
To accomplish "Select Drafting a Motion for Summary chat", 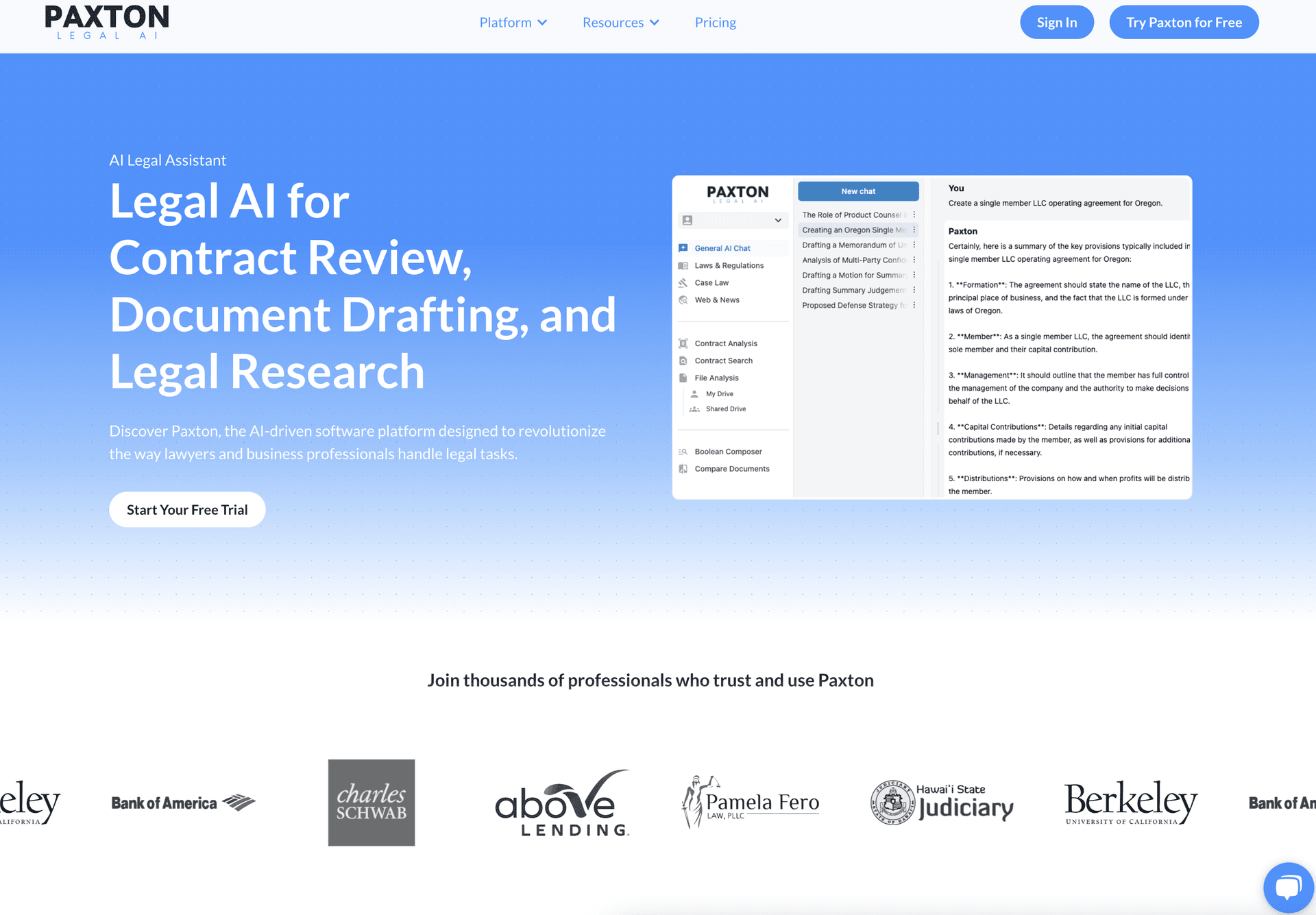I will point(854,275).
